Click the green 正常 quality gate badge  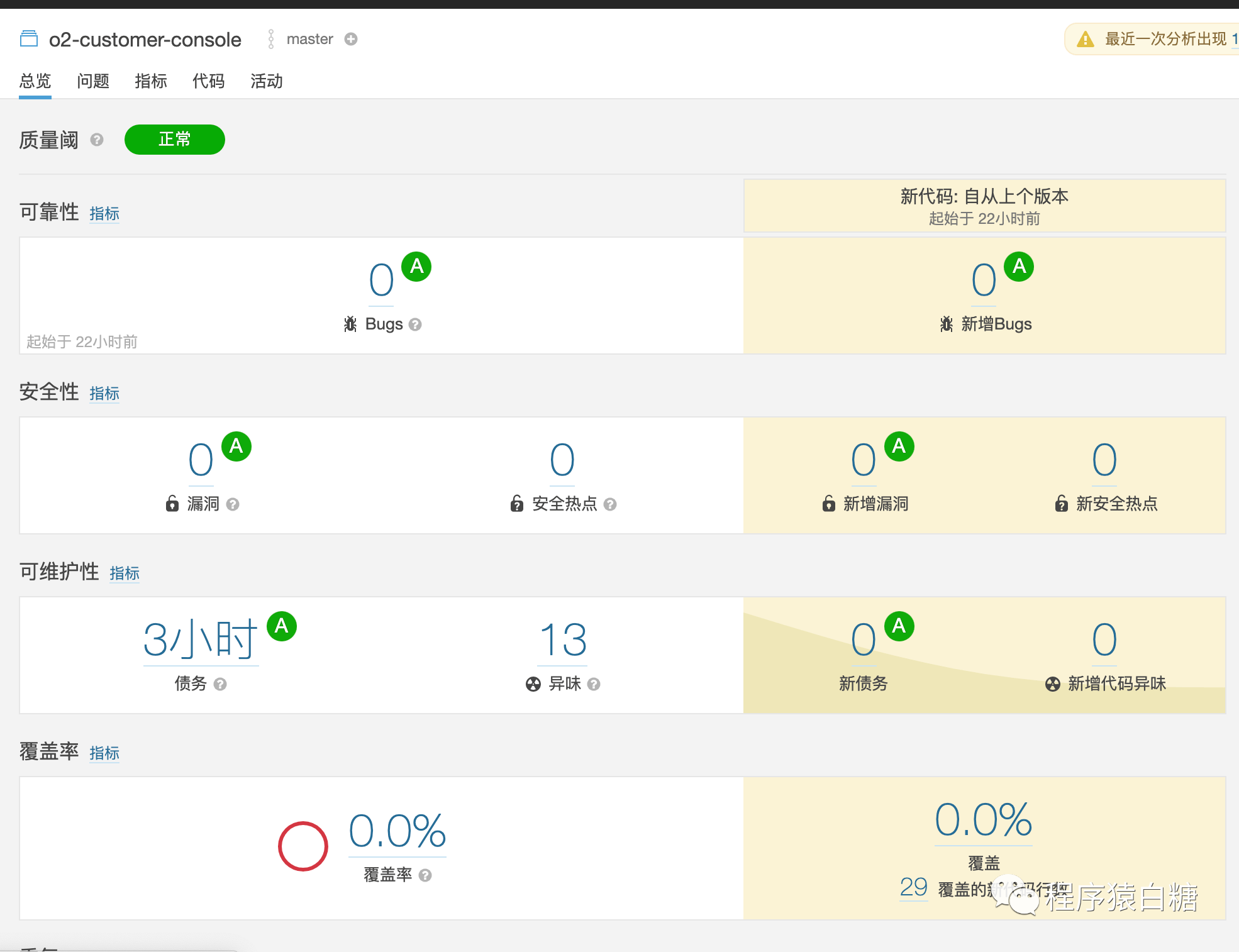point(175,140)
